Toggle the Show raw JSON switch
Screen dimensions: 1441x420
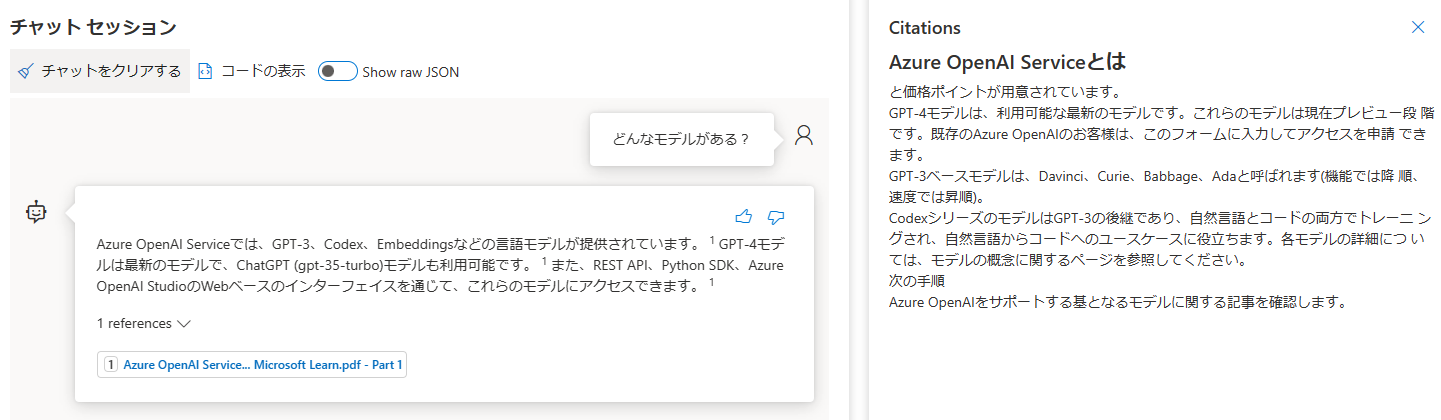coord(337,72)
